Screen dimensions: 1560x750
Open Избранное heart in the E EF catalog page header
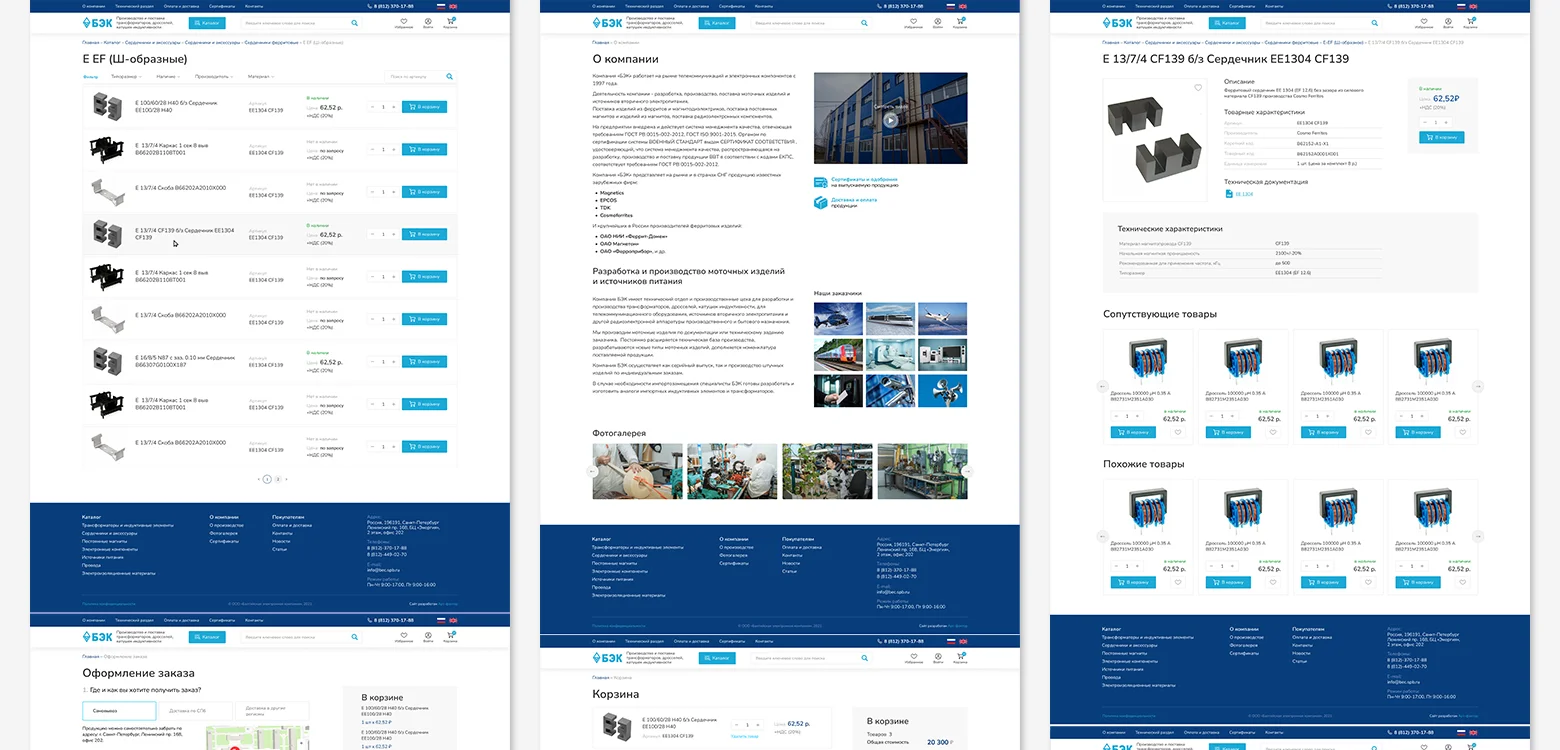pyautogui.click(x=404, y=20)
